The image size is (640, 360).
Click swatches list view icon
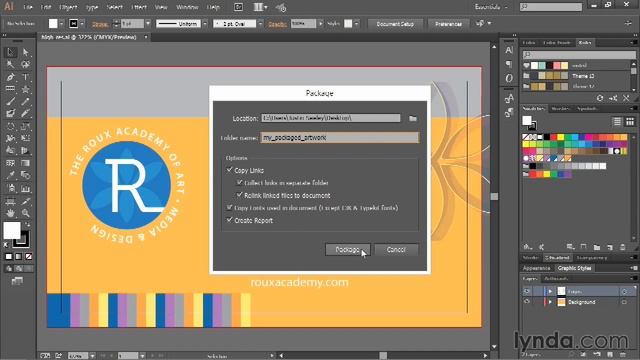[x=617, y=121]
